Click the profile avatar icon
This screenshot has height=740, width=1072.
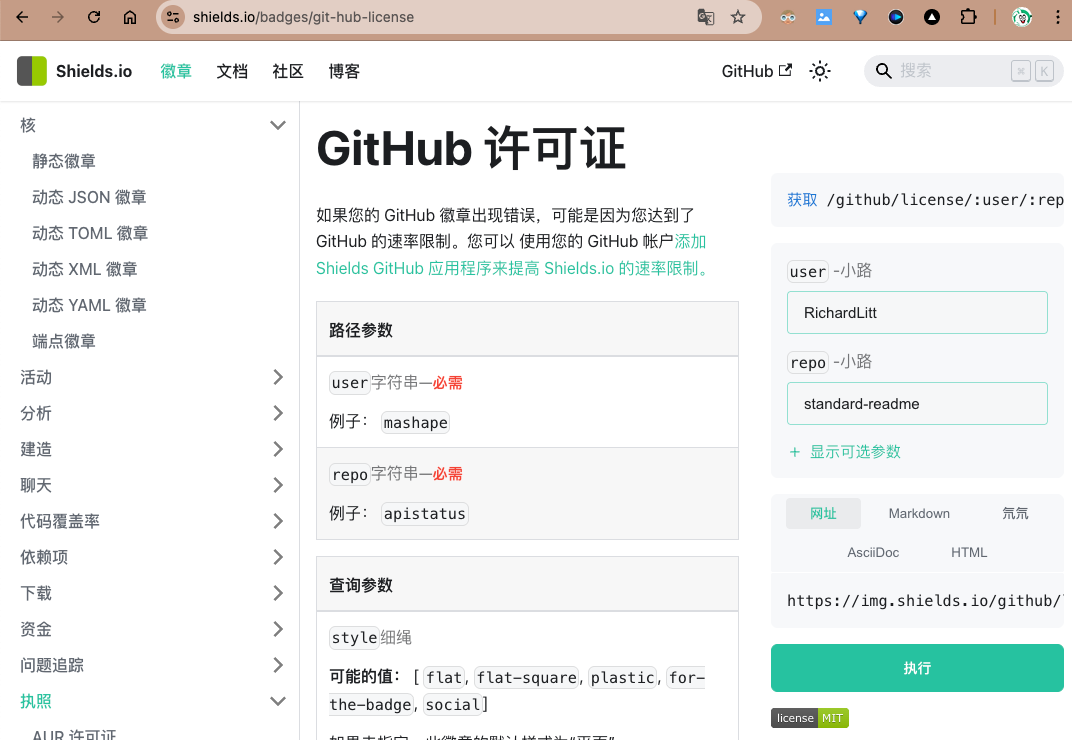[1021, 17]
